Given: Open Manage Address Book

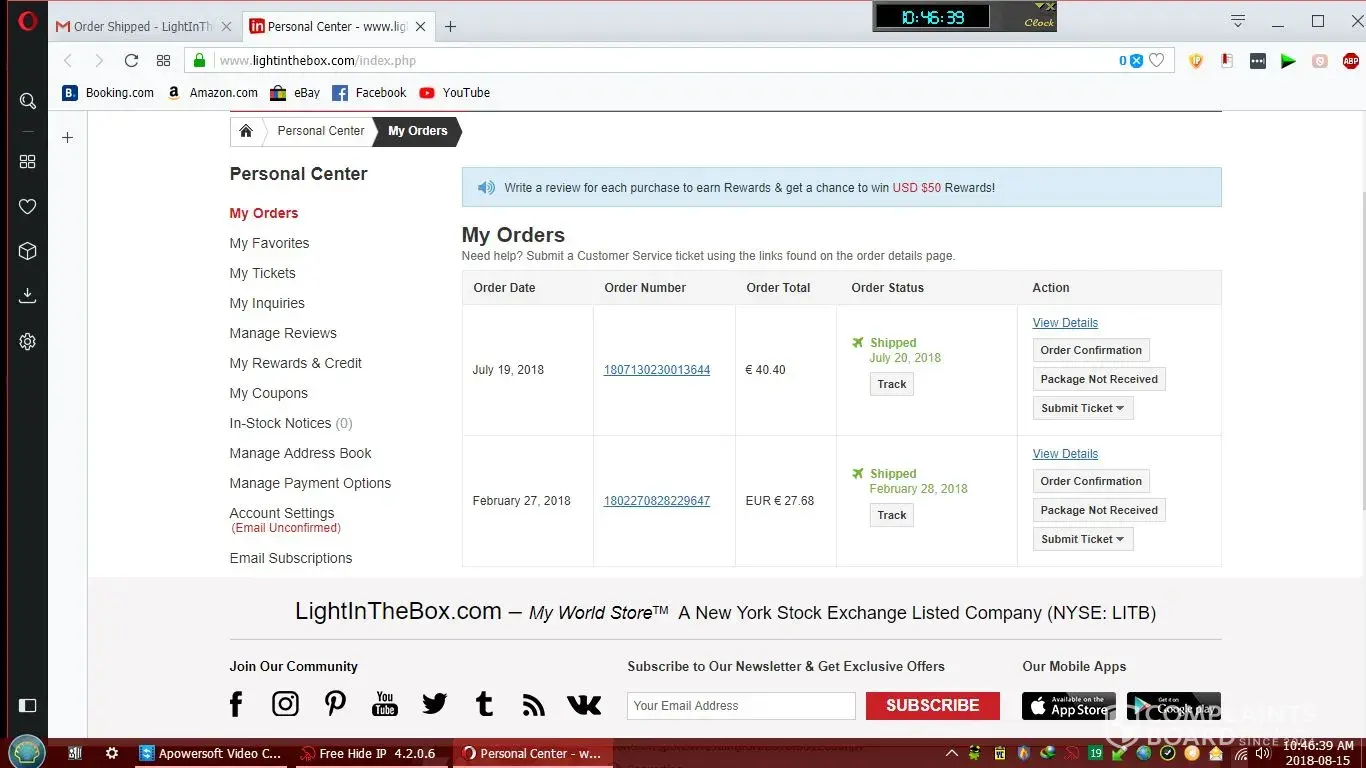Looking at the screenshot, I should click(x=300, y=453).
